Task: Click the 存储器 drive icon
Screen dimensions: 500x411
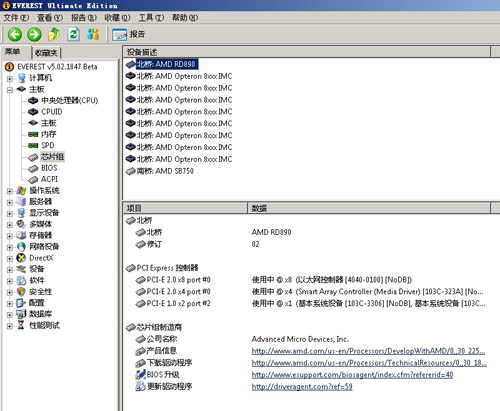Action: pyautogui.click(x=21, y=236)
